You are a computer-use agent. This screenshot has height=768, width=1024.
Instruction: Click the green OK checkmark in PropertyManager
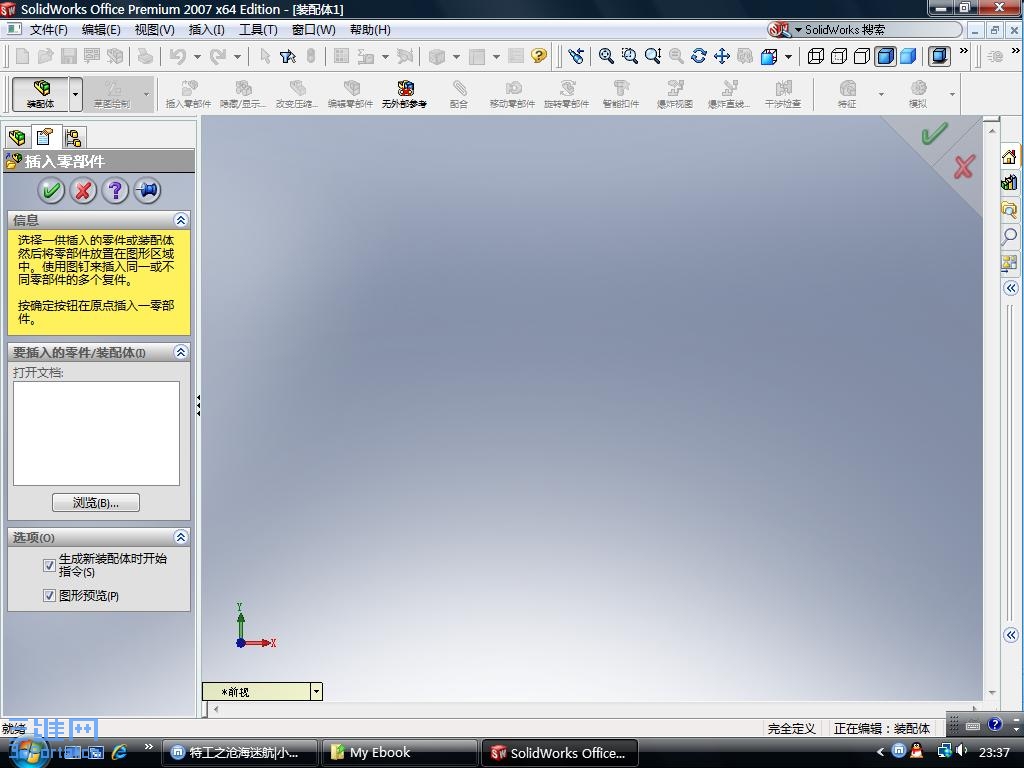51,191
